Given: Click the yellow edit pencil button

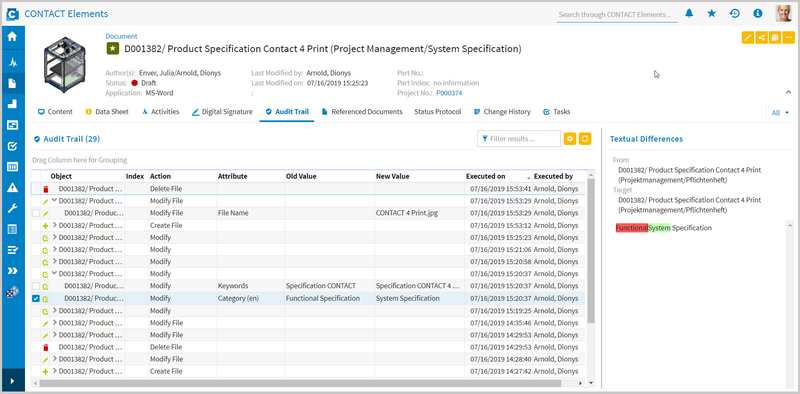Looking at the screenshot, I should 747,38.
